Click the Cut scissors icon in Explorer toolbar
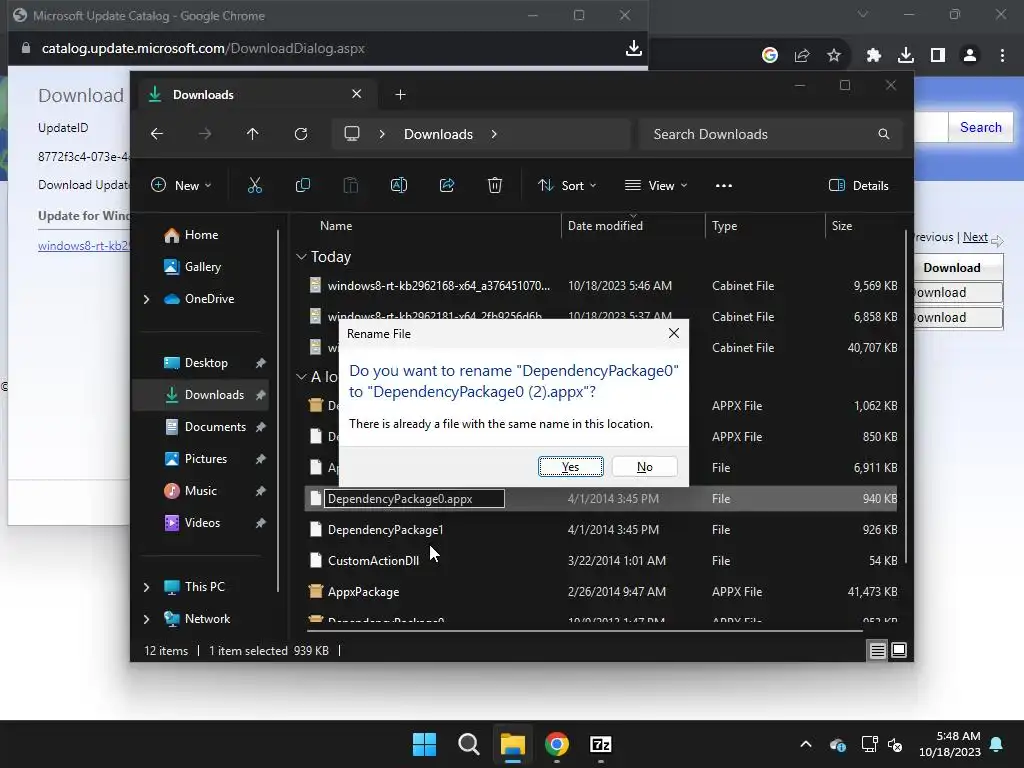This screenshot has width=1024, height=768. click(x=255, y=185)
